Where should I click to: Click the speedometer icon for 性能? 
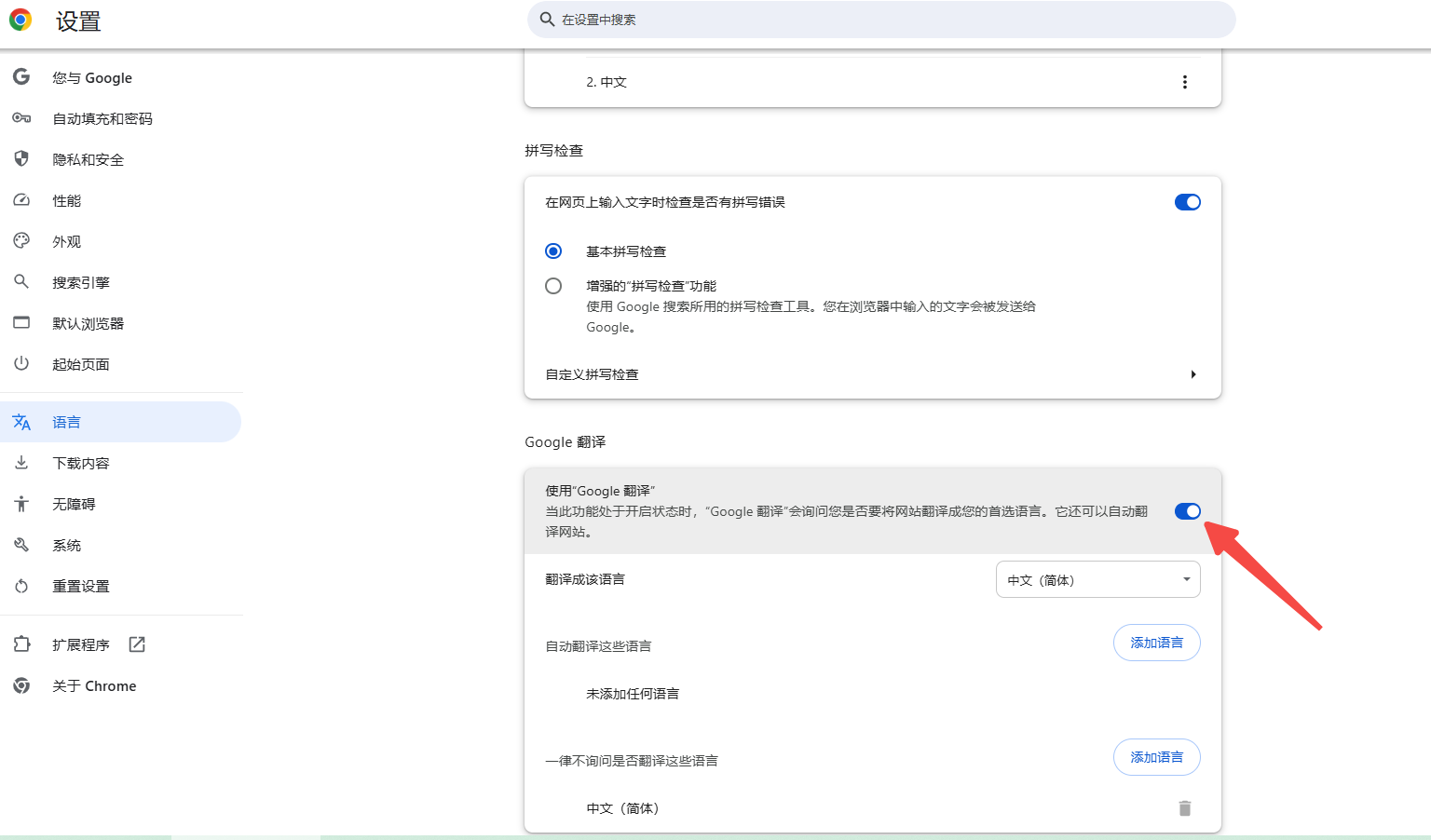pyautogui.click(x=21, y=199)
